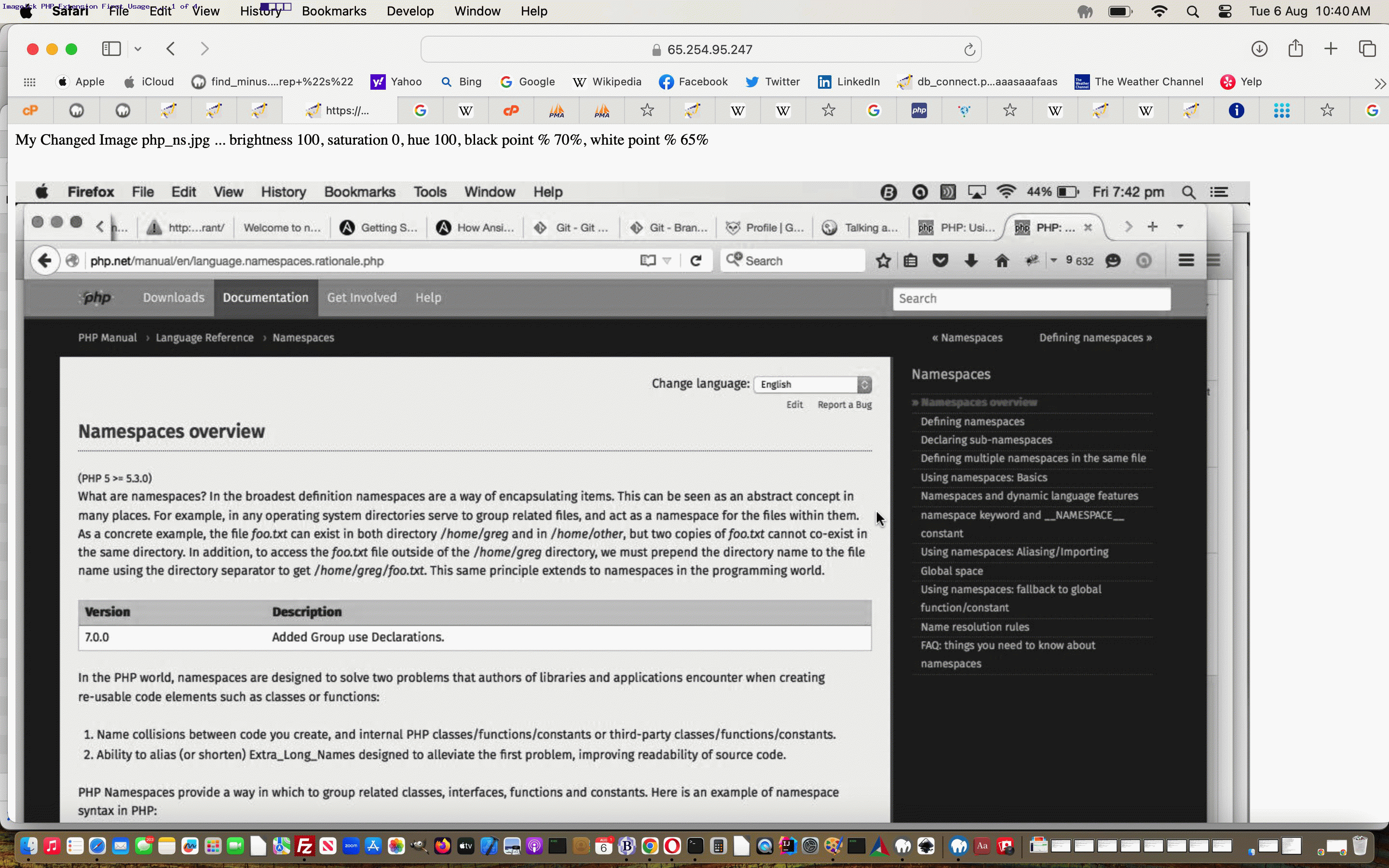Select the active https://... tab
Viewport: 1389px width, 868px height.
(340, 110)
